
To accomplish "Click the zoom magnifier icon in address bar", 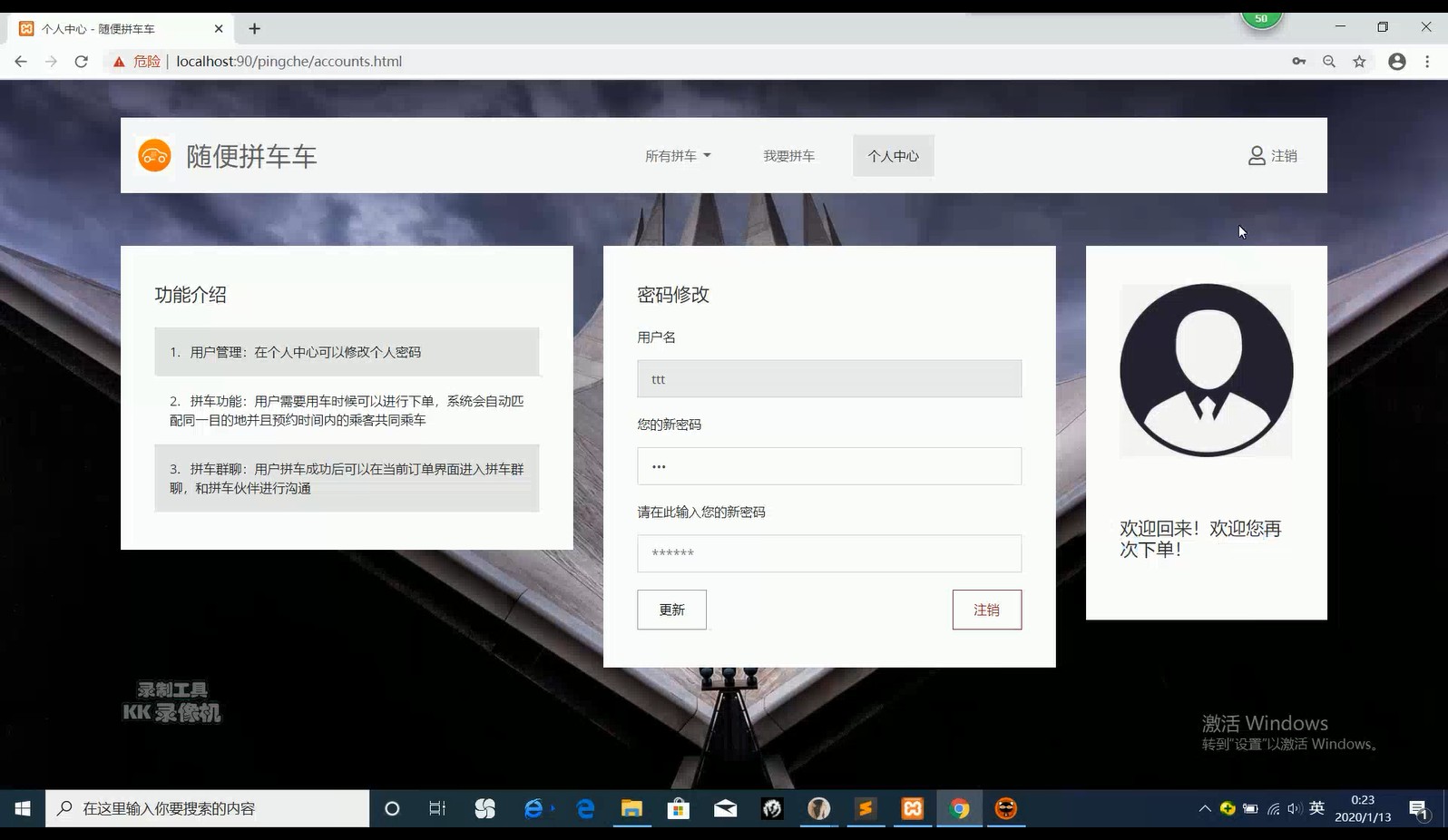I will point(1329,62).
